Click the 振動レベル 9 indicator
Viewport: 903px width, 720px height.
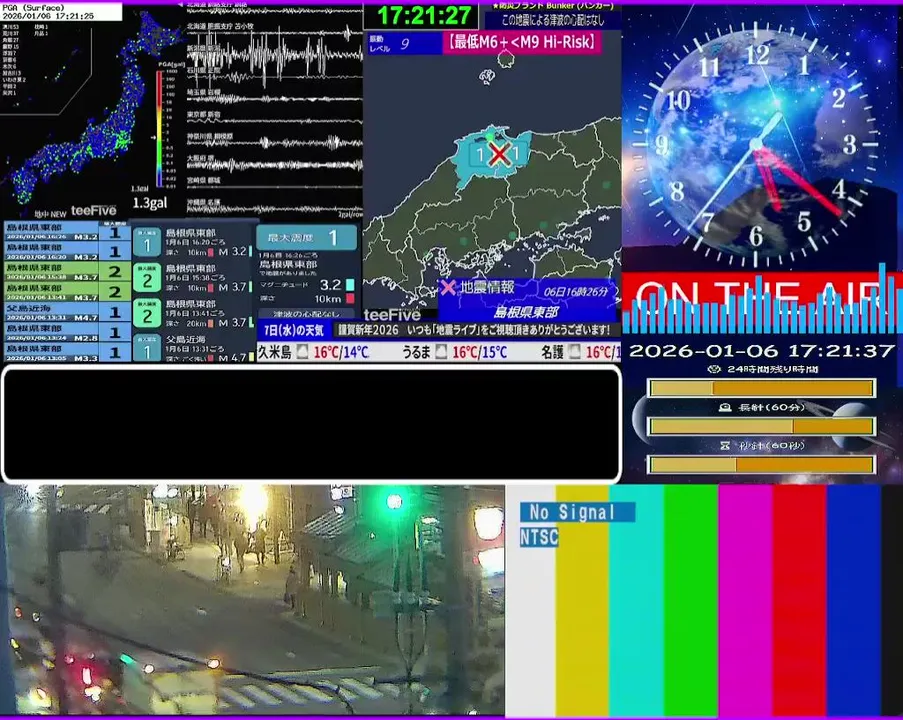point(405,43)
